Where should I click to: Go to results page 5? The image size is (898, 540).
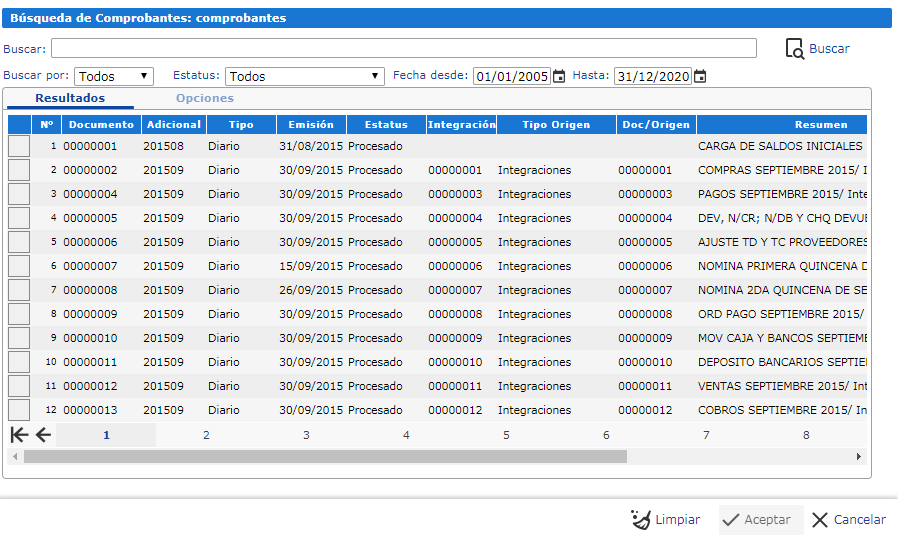(506, 435)
